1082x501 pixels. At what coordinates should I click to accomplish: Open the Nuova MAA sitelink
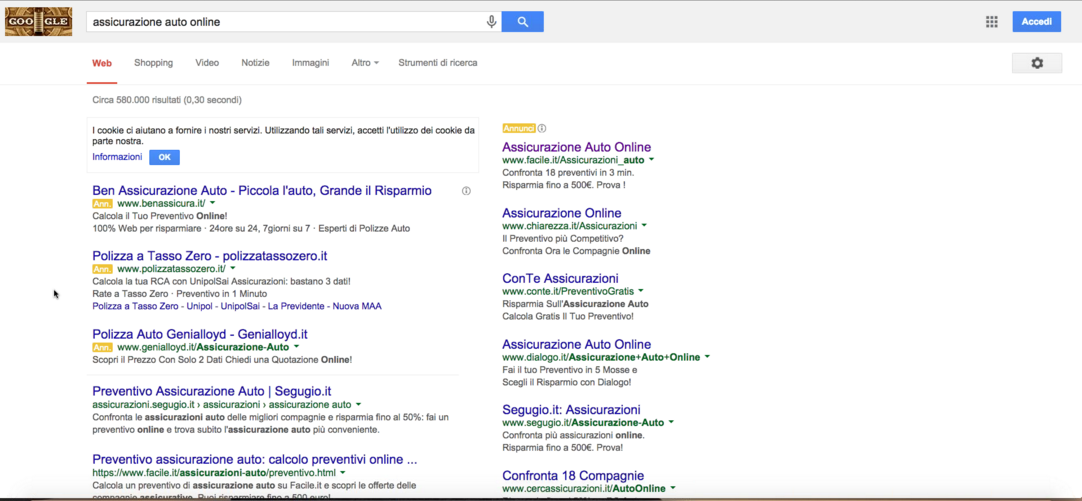pyautogui.click(x=356, y=306)
